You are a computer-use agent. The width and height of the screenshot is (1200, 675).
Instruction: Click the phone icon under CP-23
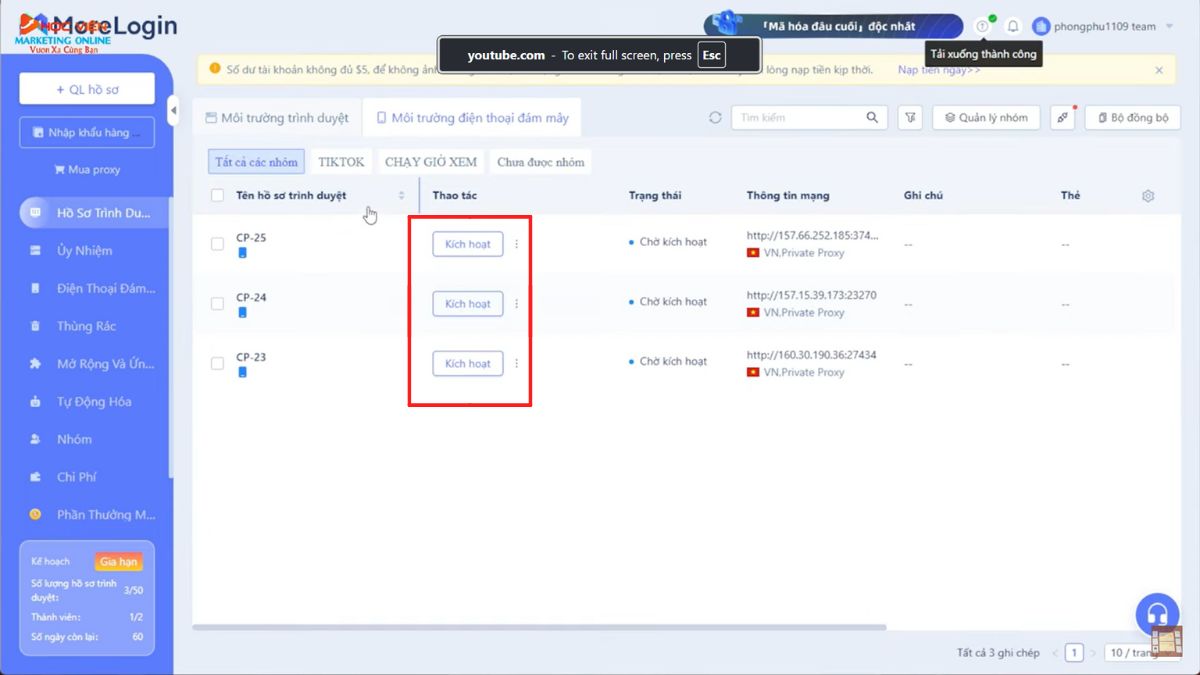click(x=242, y=373)
